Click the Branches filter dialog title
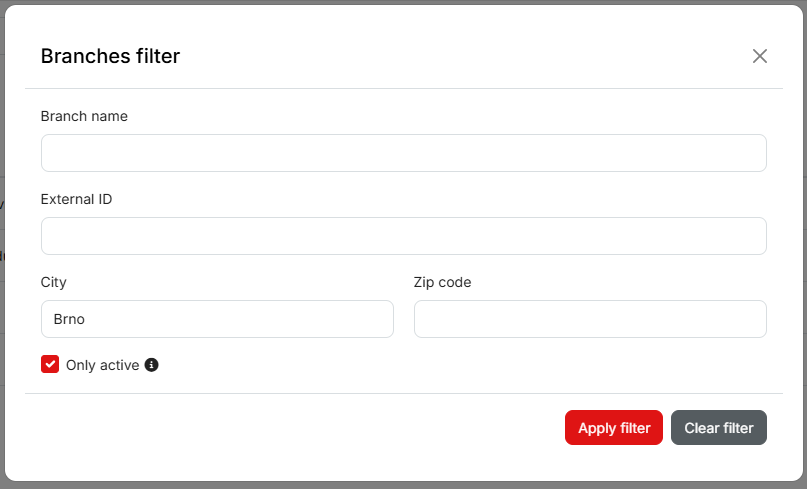This screenshot has width=807, height=489. click(110, 56)
